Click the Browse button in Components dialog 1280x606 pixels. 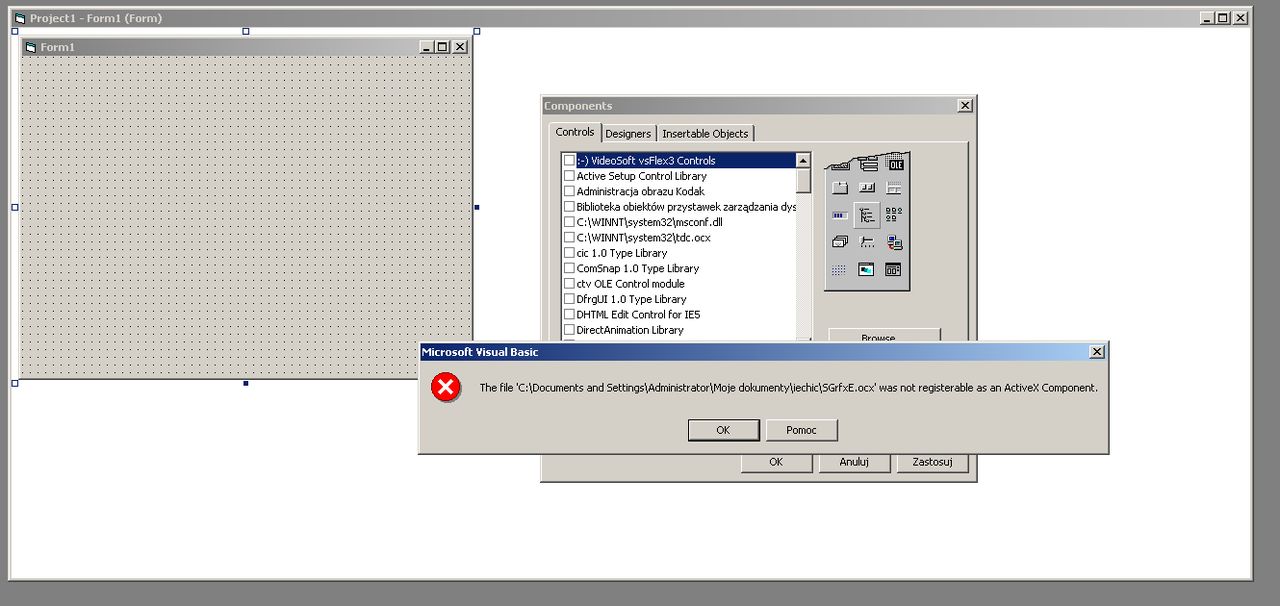click(884, 337)
